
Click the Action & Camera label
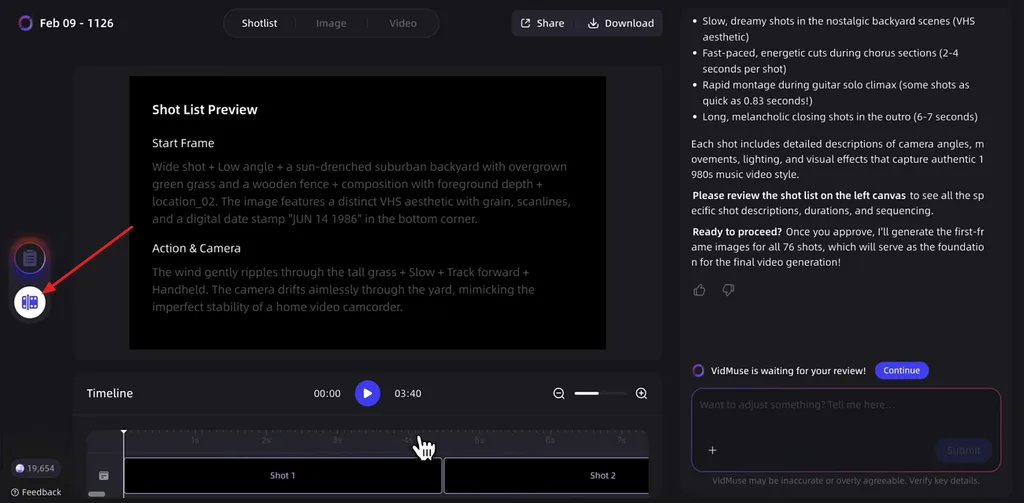[x=197, y=248]
